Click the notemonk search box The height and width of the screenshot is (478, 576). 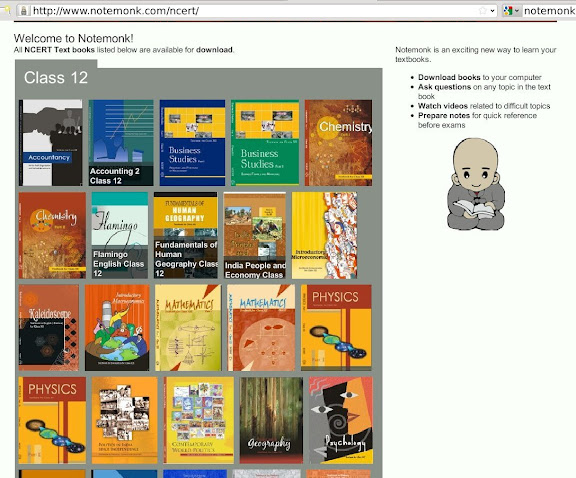click(549, 11)
